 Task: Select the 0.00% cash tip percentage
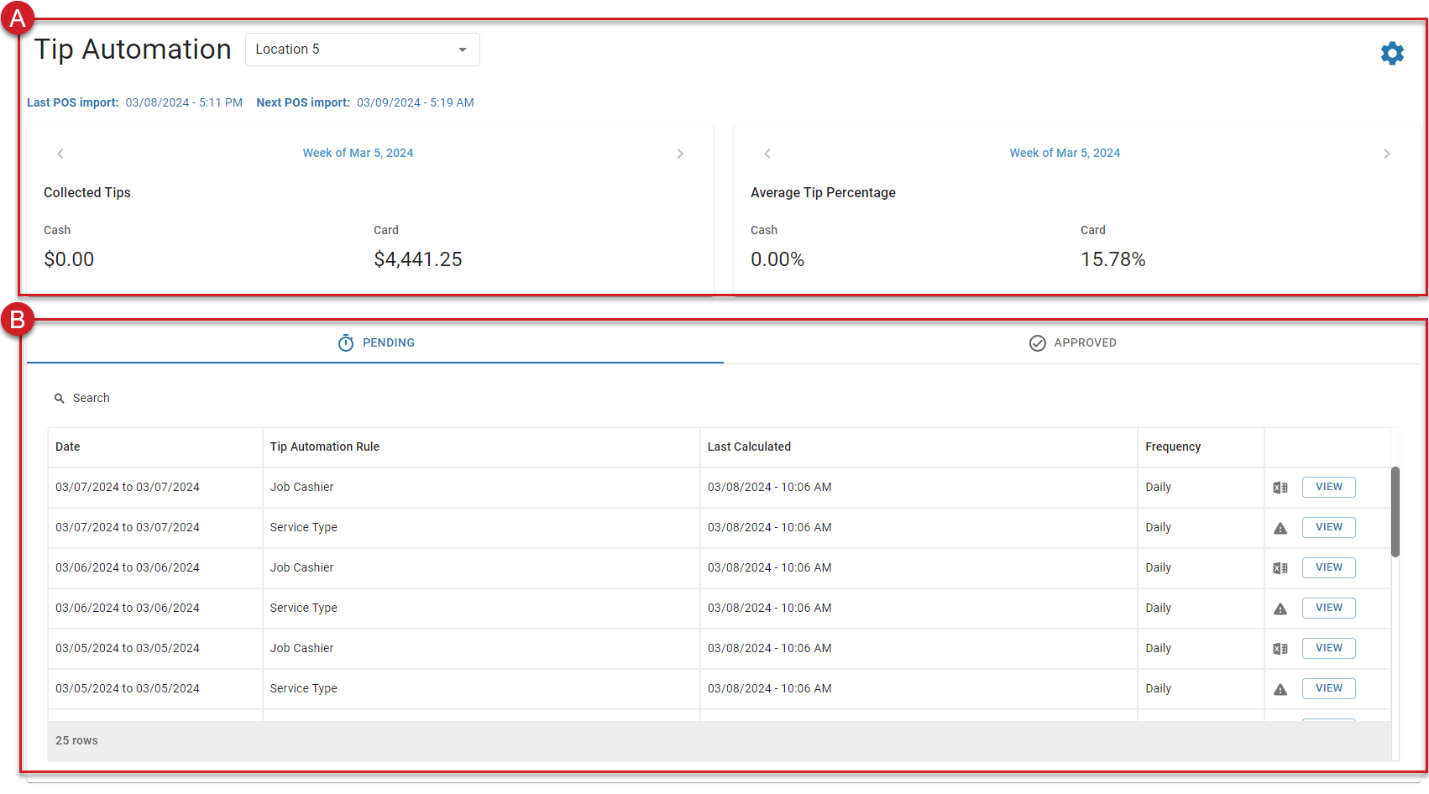tap(777, 260)
